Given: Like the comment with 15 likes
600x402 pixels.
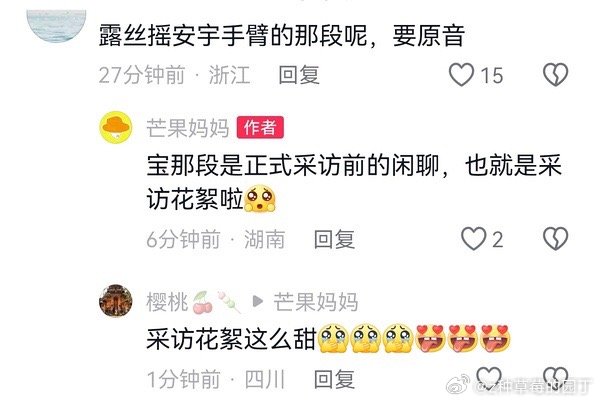Looking at the screenshot, I should pyautogui.click(x=461, y=74).
